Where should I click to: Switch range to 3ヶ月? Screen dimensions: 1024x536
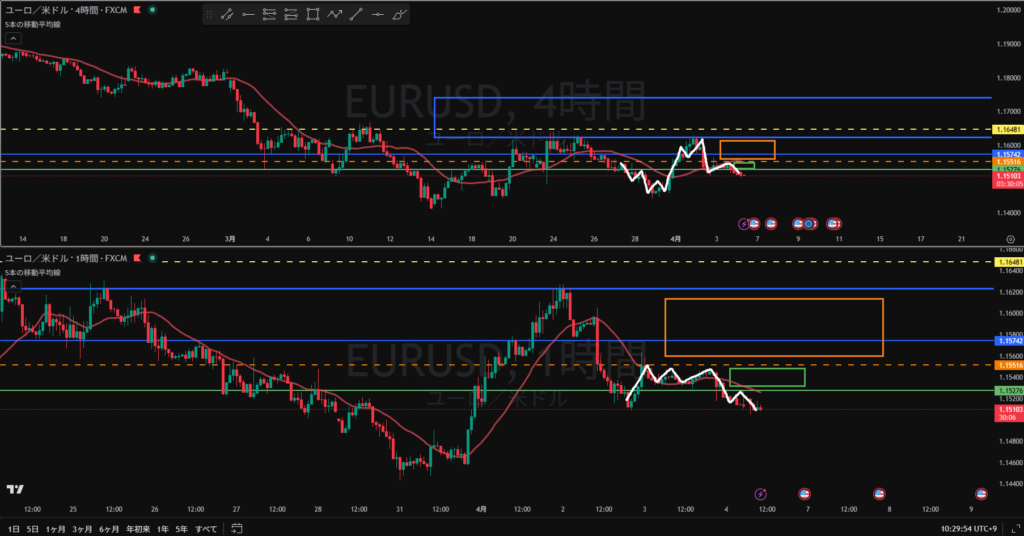click(x=82, y=527)
